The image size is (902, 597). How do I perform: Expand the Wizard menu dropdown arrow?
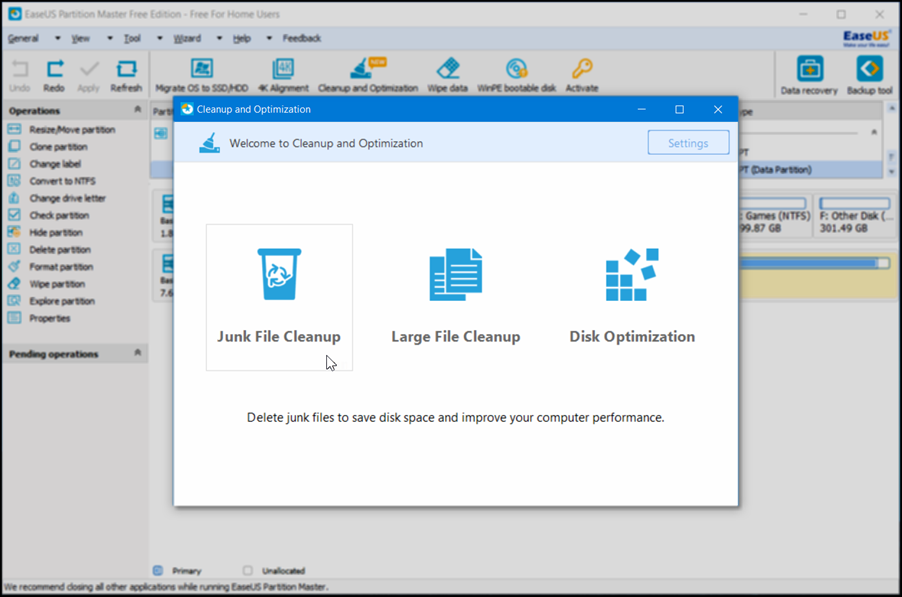[219, 39]
